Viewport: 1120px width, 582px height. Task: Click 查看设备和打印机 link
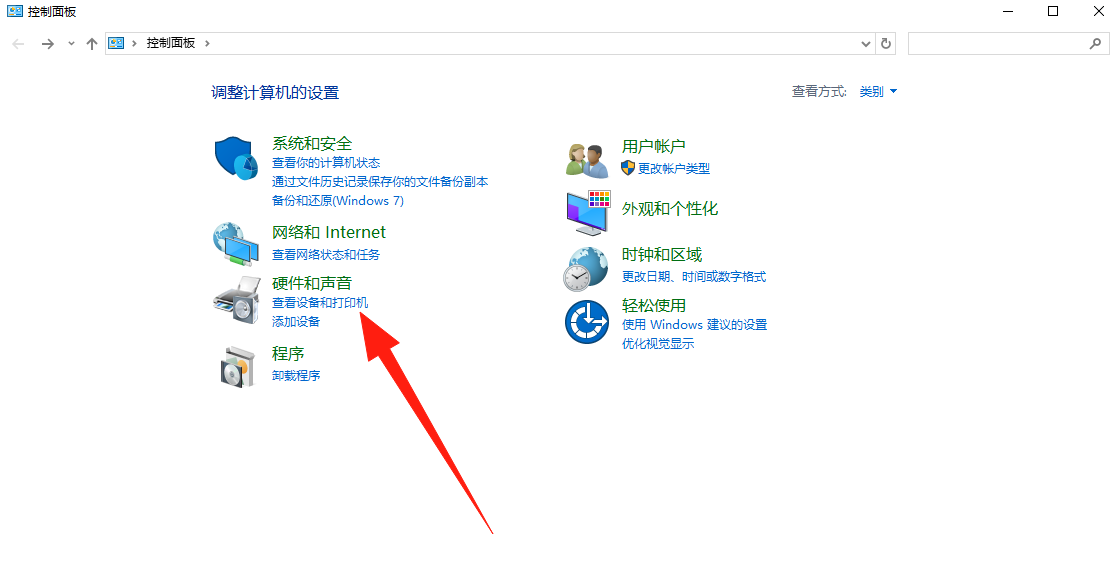320,303
